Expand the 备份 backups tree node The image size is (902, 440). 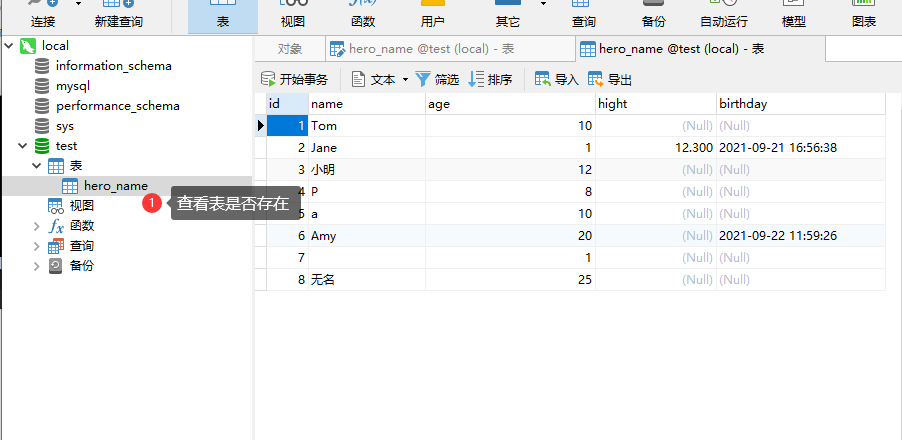tap(37, 266)
